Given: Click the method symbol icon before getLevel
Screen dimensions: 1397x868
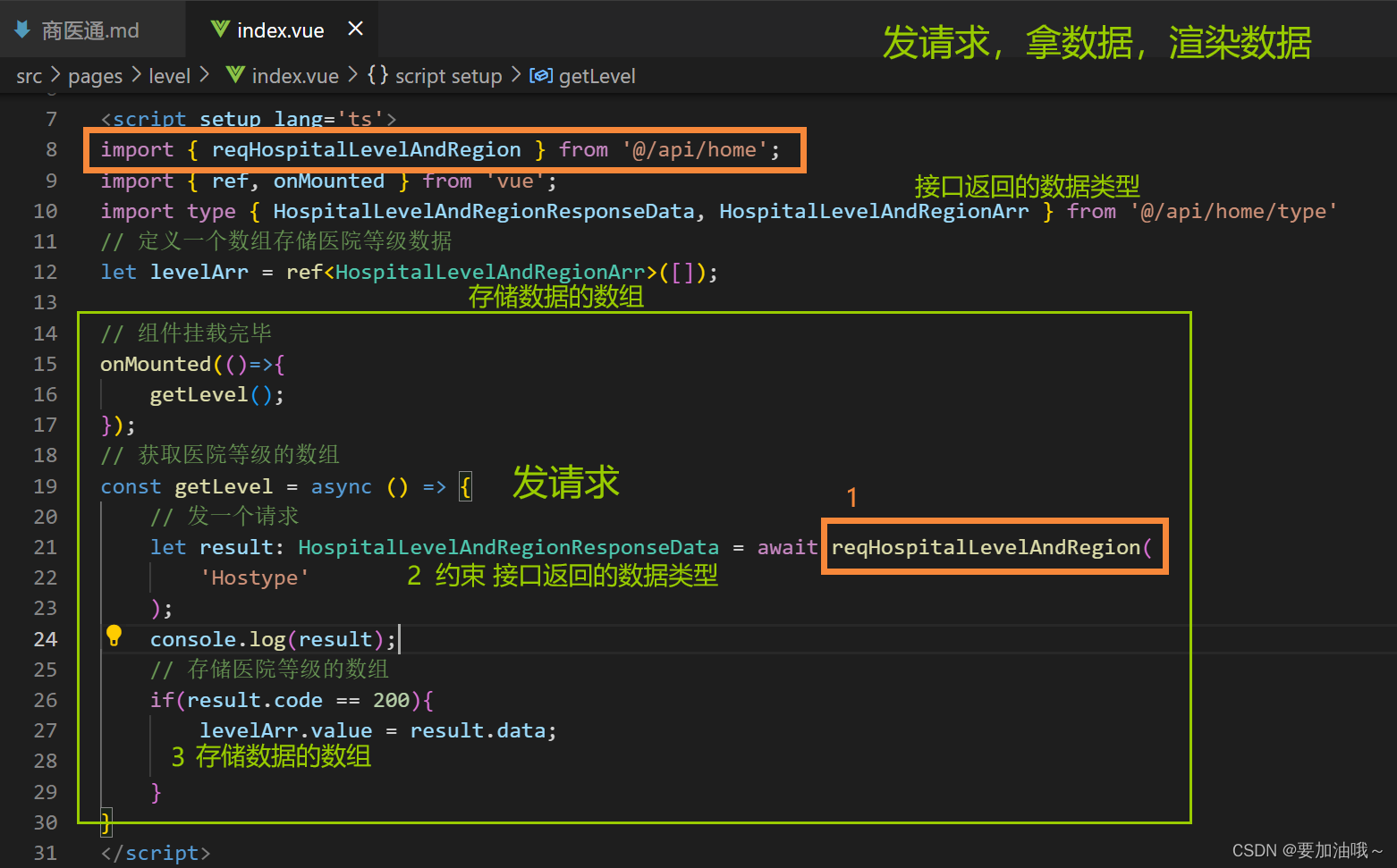Looking at the screenshot, I should (x=541, y=76).
